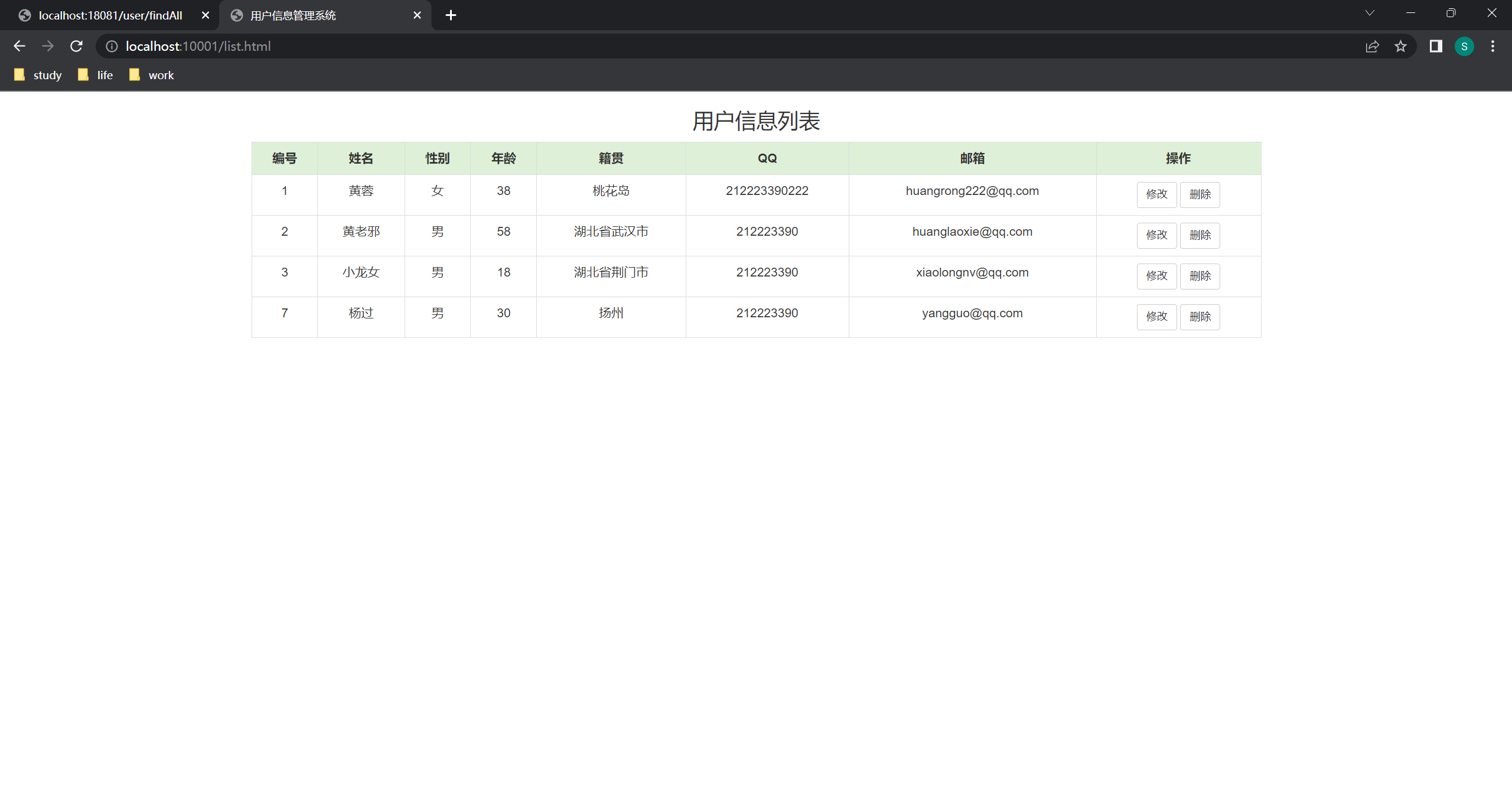This screenshot has width=1512, height=810.
Task: Click 删除 for user 小龙女
Action: tap(1200, 276)
